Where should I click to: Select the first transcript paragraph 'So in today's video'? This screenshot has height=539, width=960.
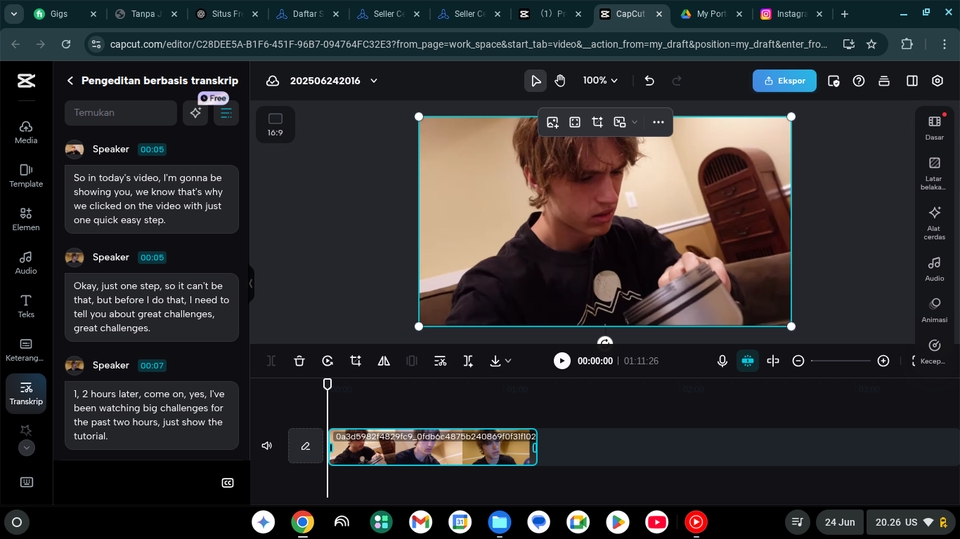[151, 199]
